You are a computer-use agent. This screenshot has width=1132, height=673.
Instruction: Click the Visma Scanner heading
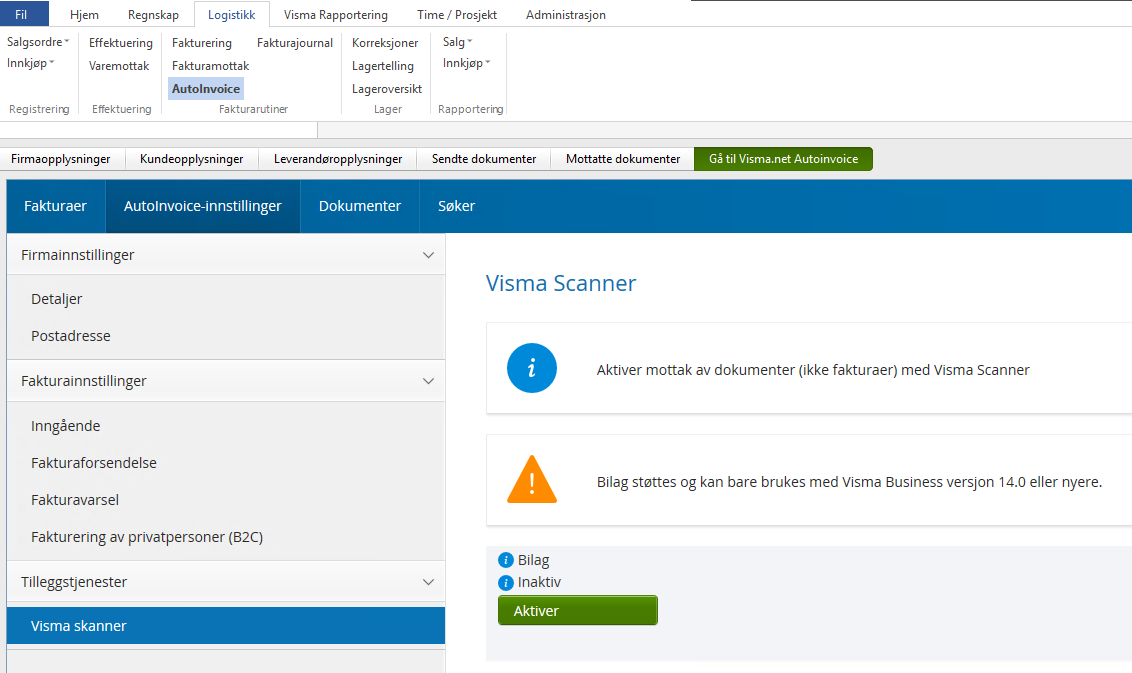[561, 283]
